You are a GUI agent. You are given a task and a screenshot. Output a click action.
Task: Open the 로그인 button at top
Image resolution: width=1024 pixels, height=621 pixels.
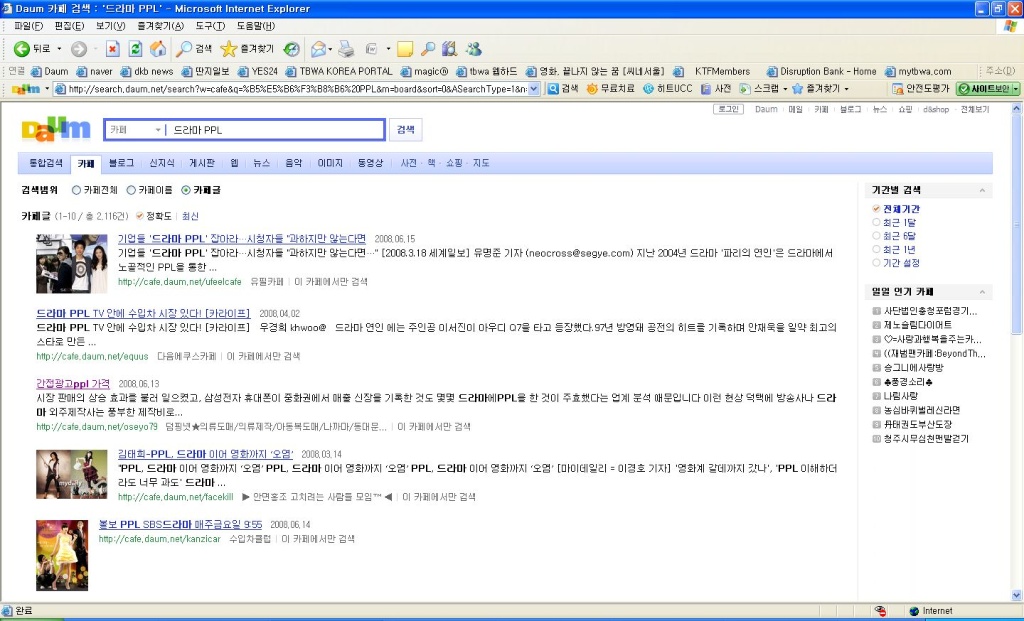(728, 109)
